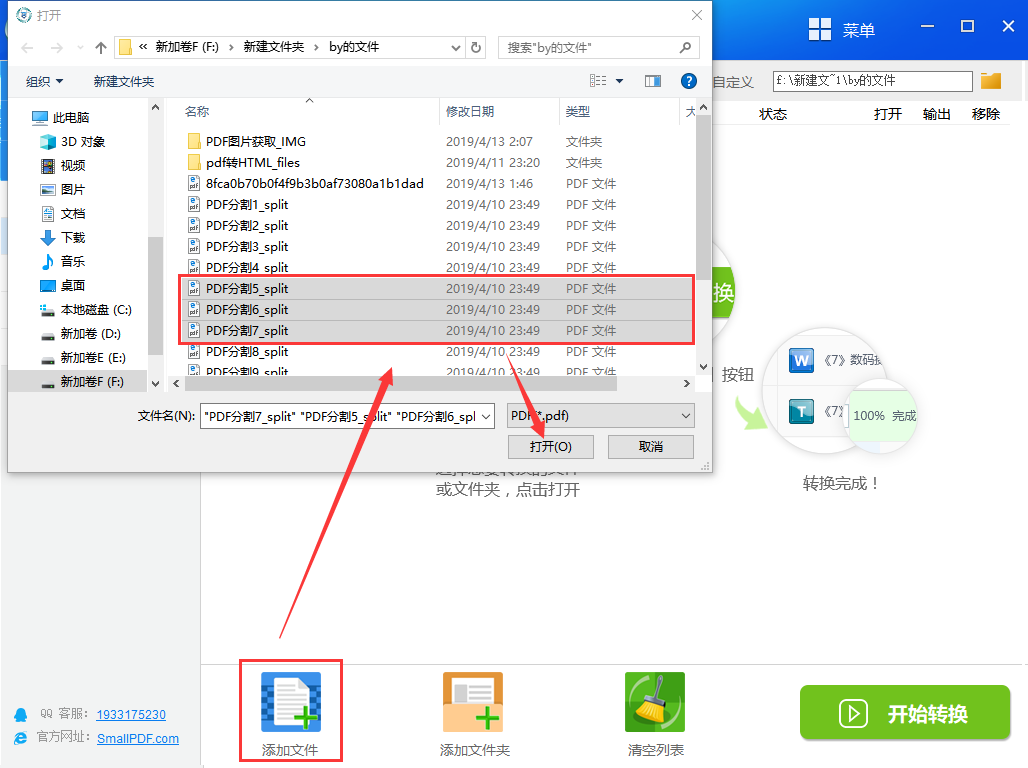Screen dimensions: 1028x768
Task: Open recent locations dropdown arrow
Action: tap(80, 48)
